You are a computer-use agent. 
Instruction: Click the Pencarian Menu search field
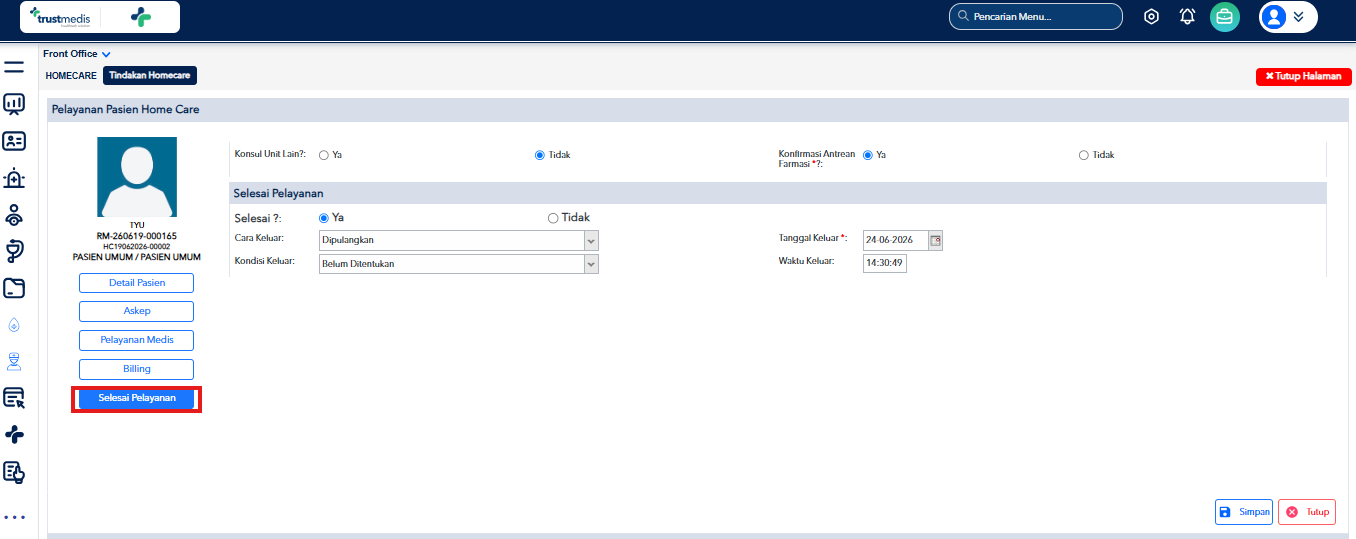[1036, 17]
